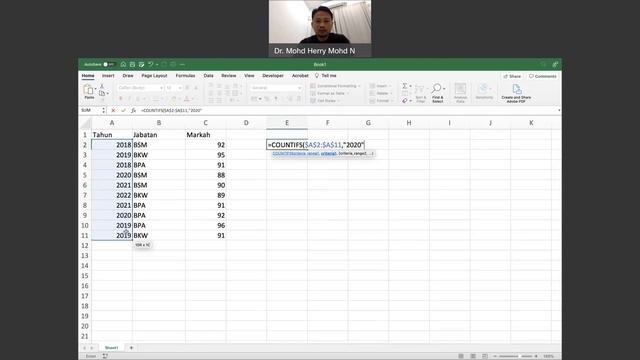Click the Find & Select magnifier icon
Image resolution: width=640 pixels, height=360 pixels.
point(437,89)
